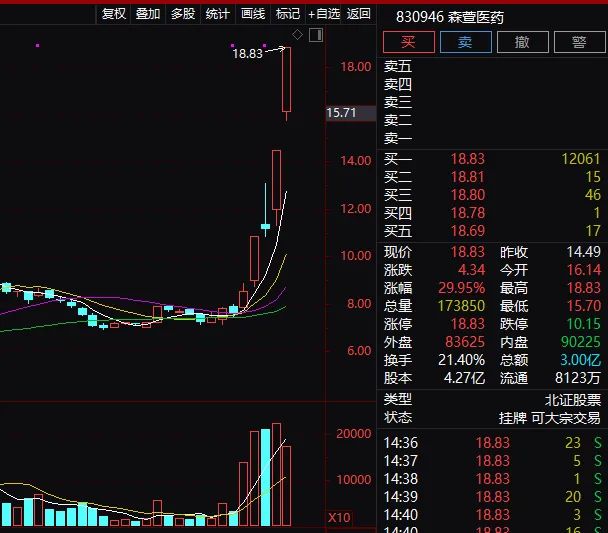The image size is (608, 533).
Task: Click the 总额 value 3.00亿
Action: coord(580,360)
